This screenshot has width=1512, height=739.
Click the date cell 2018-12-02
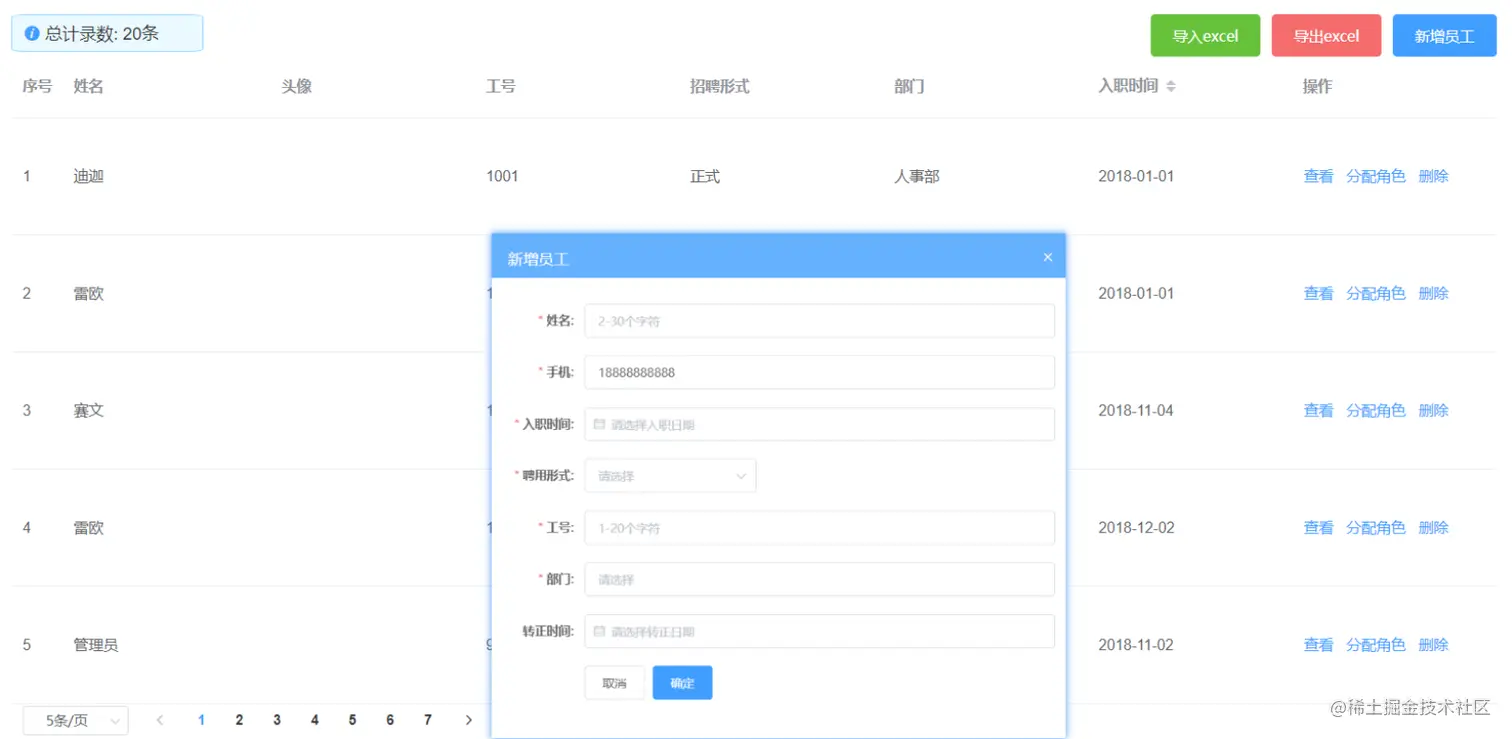pos(1136,527)
